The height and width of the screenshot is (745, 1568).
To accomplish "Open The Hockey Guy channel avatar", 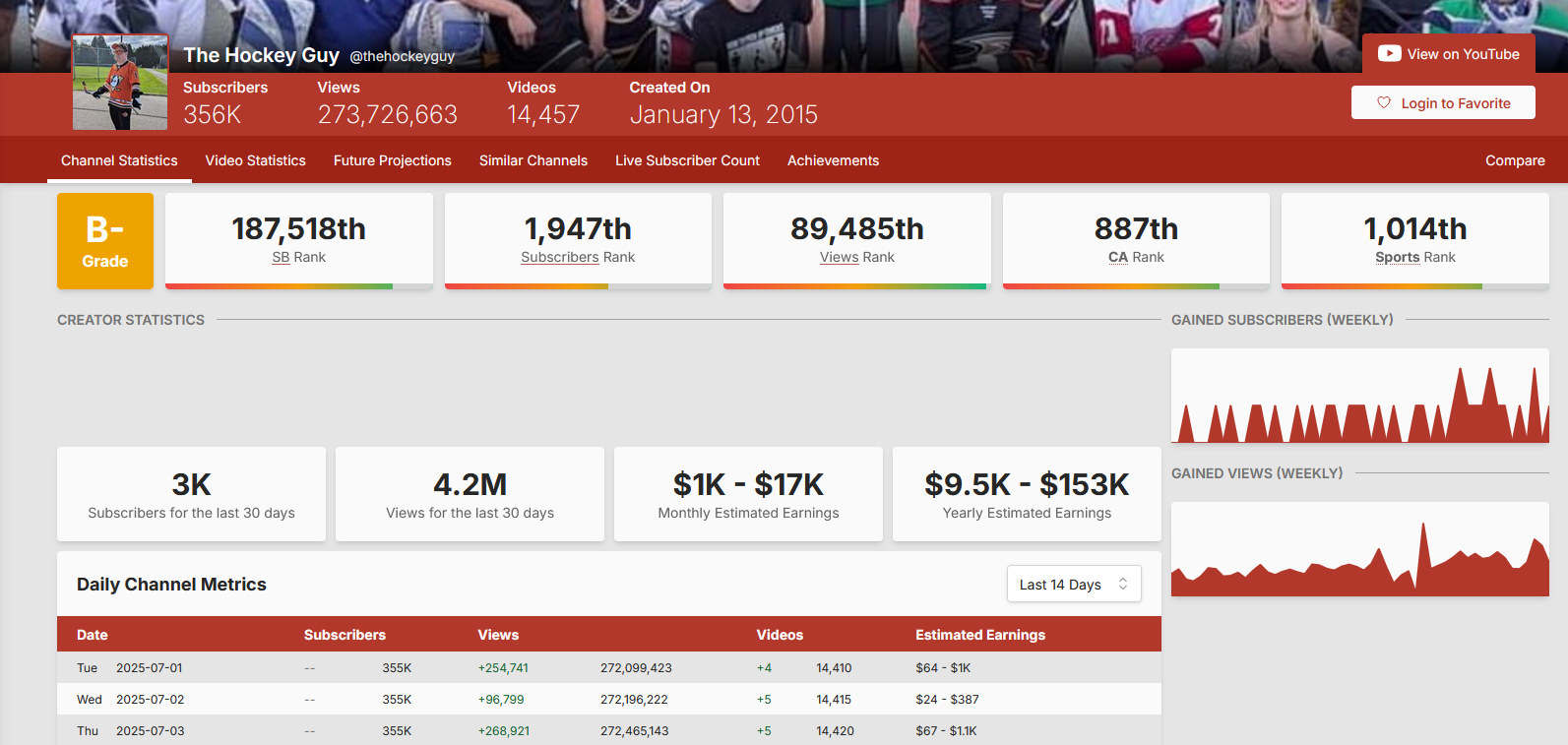I will (120, 83).
